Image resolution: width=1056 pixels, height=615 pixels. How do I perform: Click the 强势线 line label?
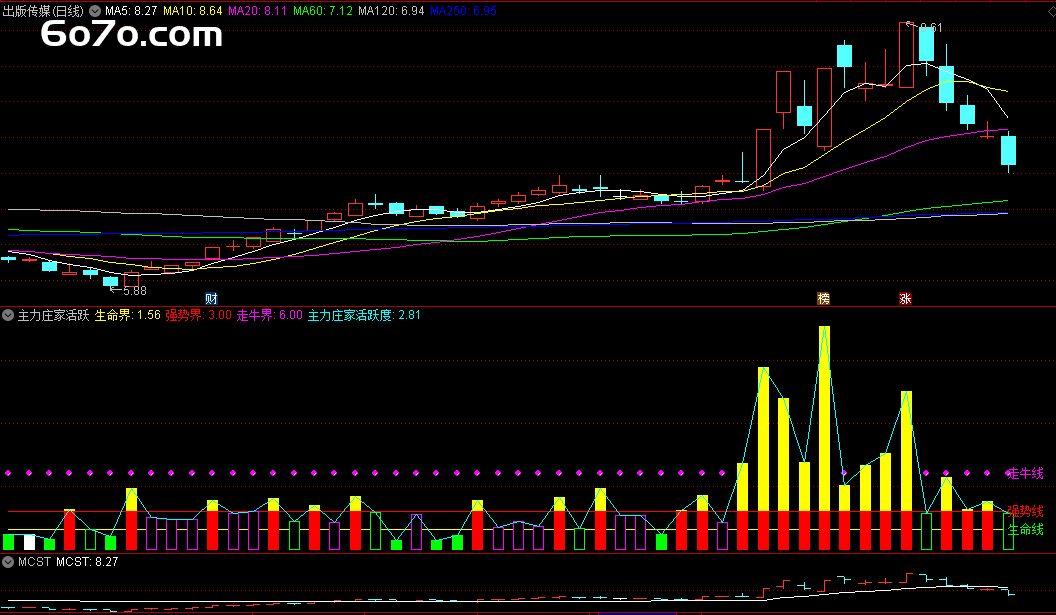[1025, 511]
